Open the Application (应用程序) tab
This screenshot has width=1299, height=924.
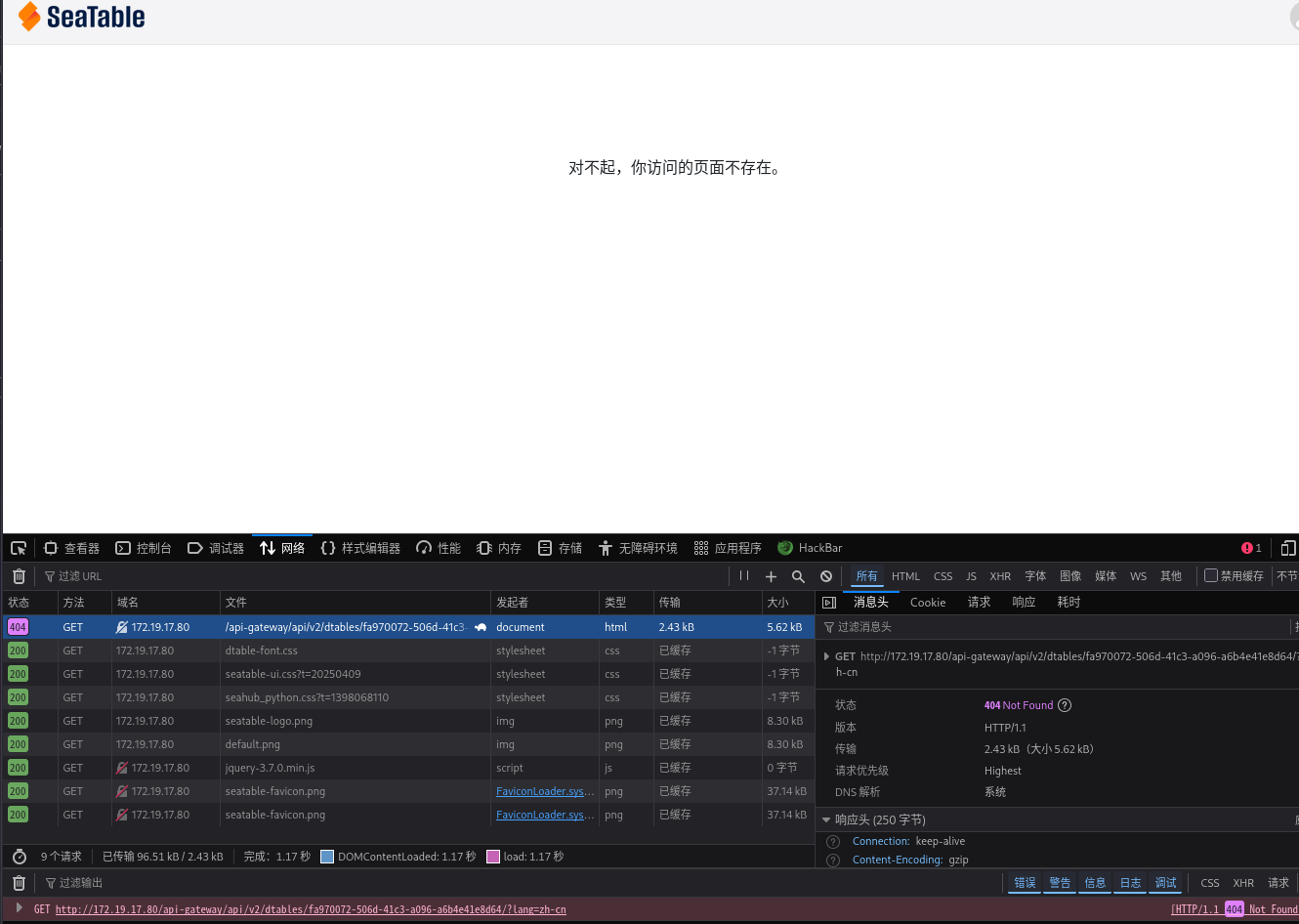(x=728, y=548)
